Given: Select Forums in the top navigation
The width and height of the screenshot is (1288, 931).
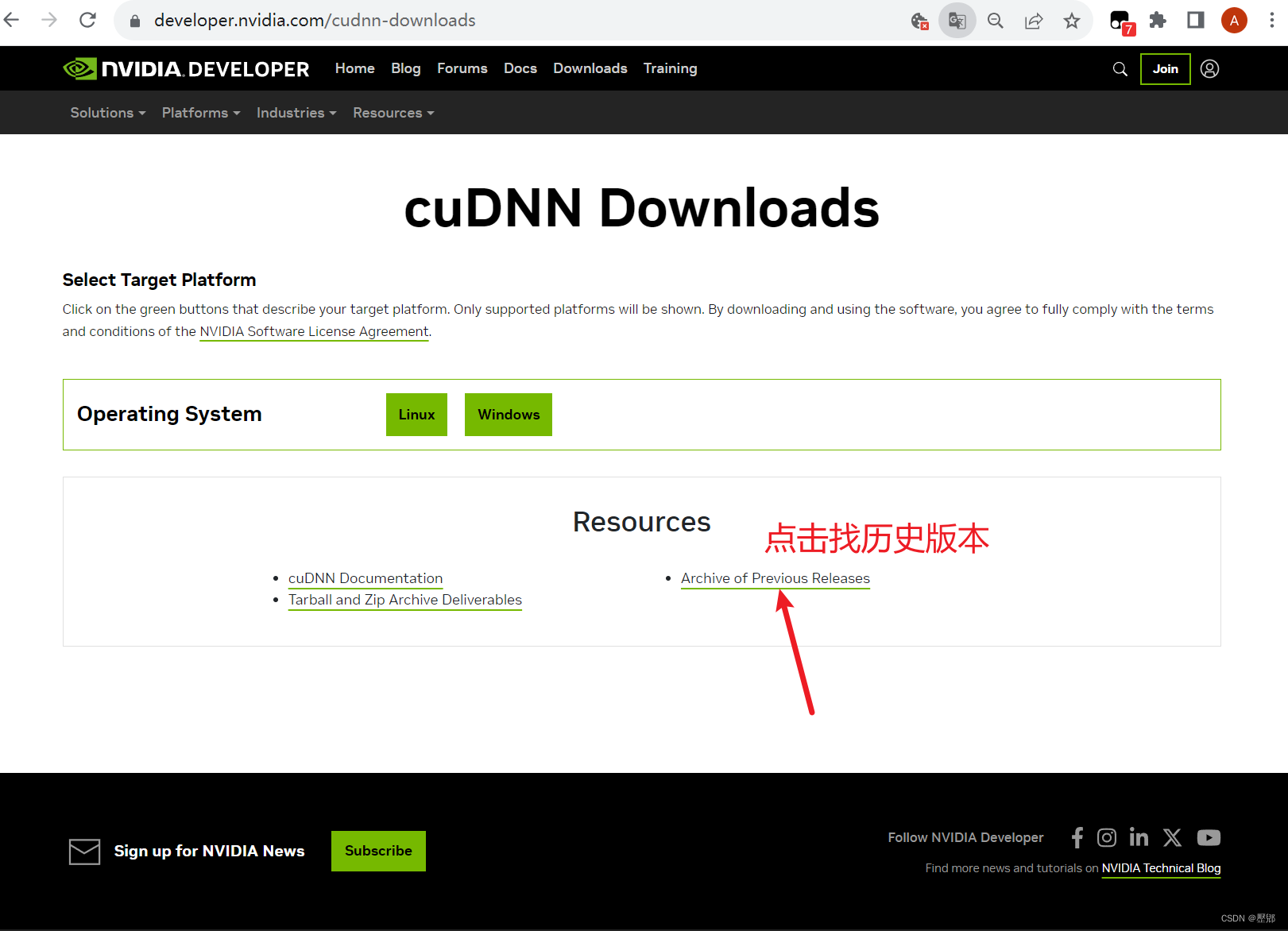Looking at the screenshot, I should click(x=462, y=68).
